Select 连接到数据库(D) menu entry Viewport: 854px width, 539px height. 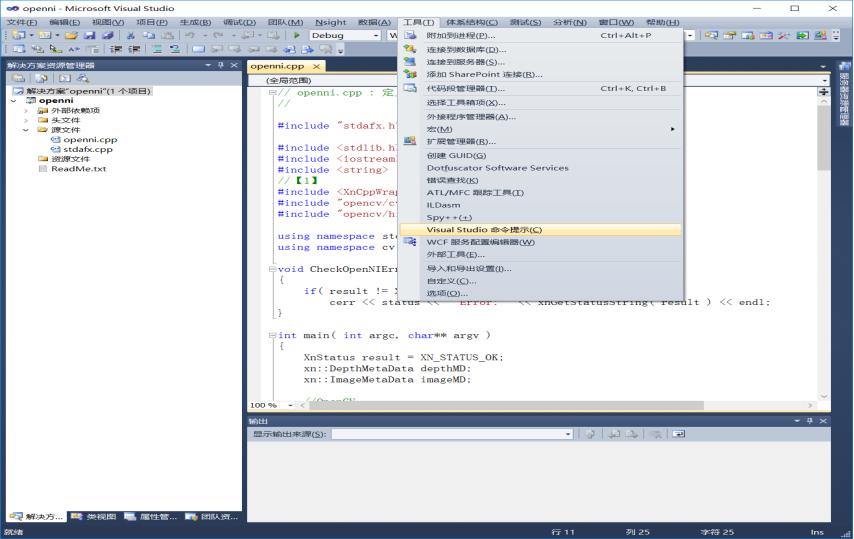540,50
